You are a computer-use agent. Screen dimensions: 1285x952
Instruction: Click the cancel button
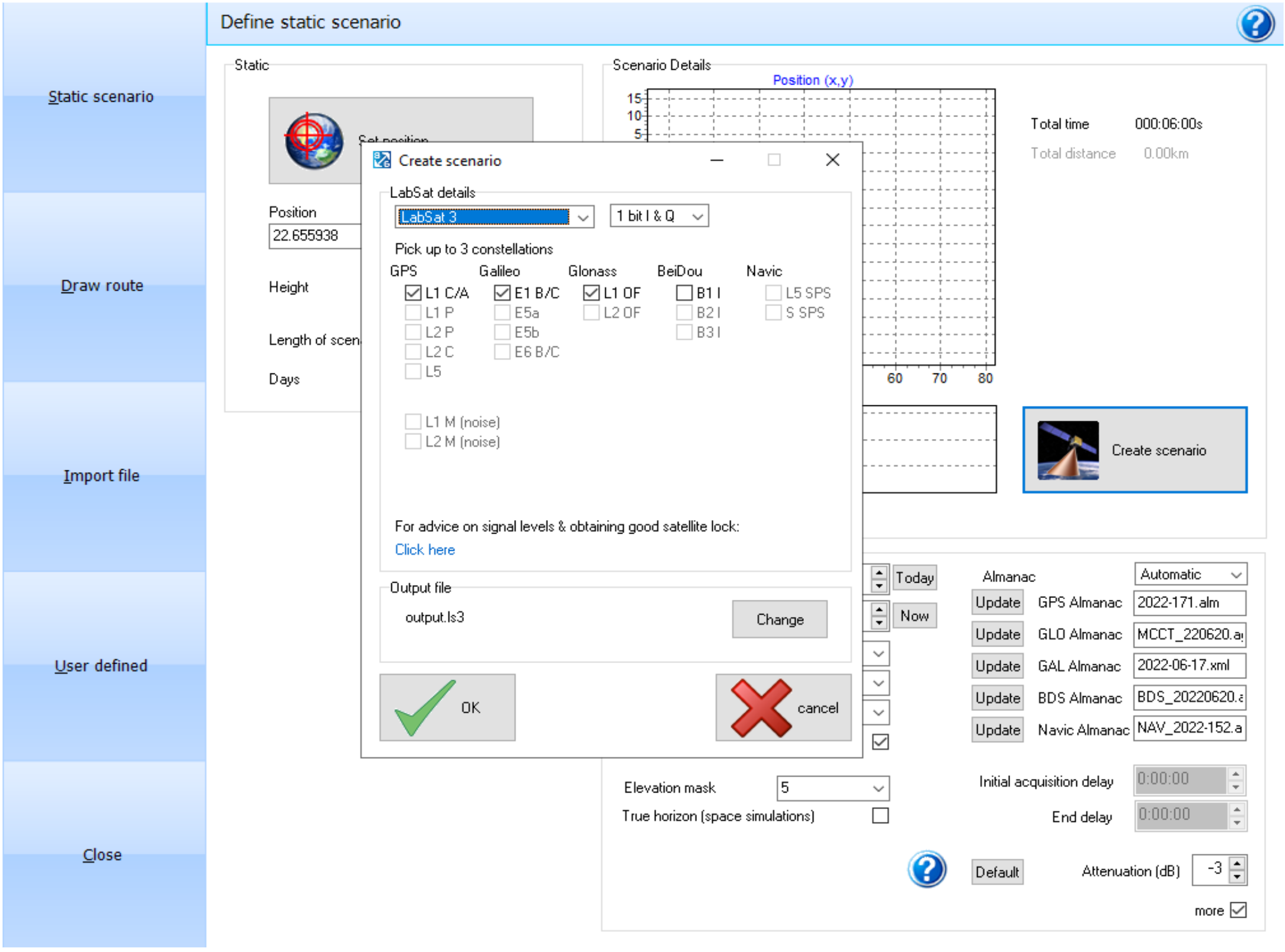click(x=784, y=707)
